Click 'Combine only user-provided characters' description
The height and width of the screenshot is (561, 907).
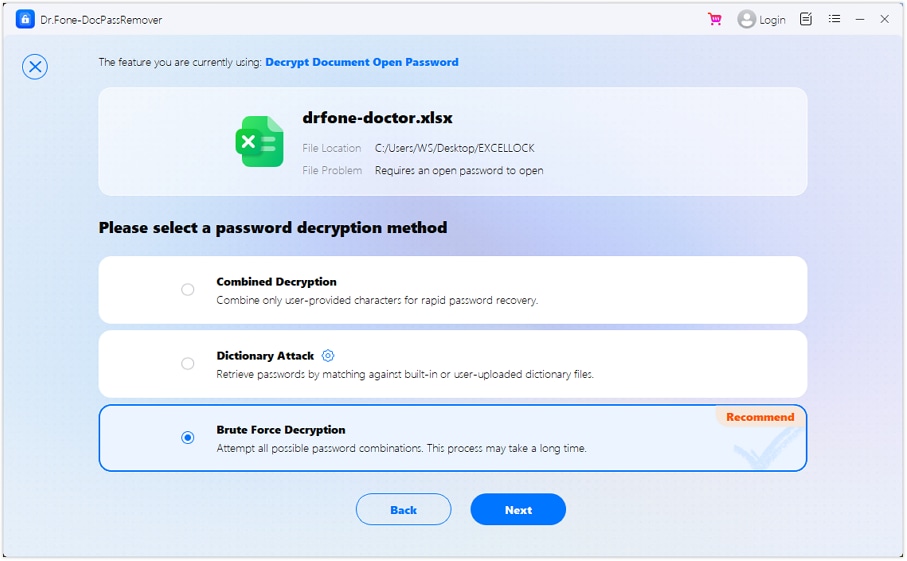[x=377, y=300]
